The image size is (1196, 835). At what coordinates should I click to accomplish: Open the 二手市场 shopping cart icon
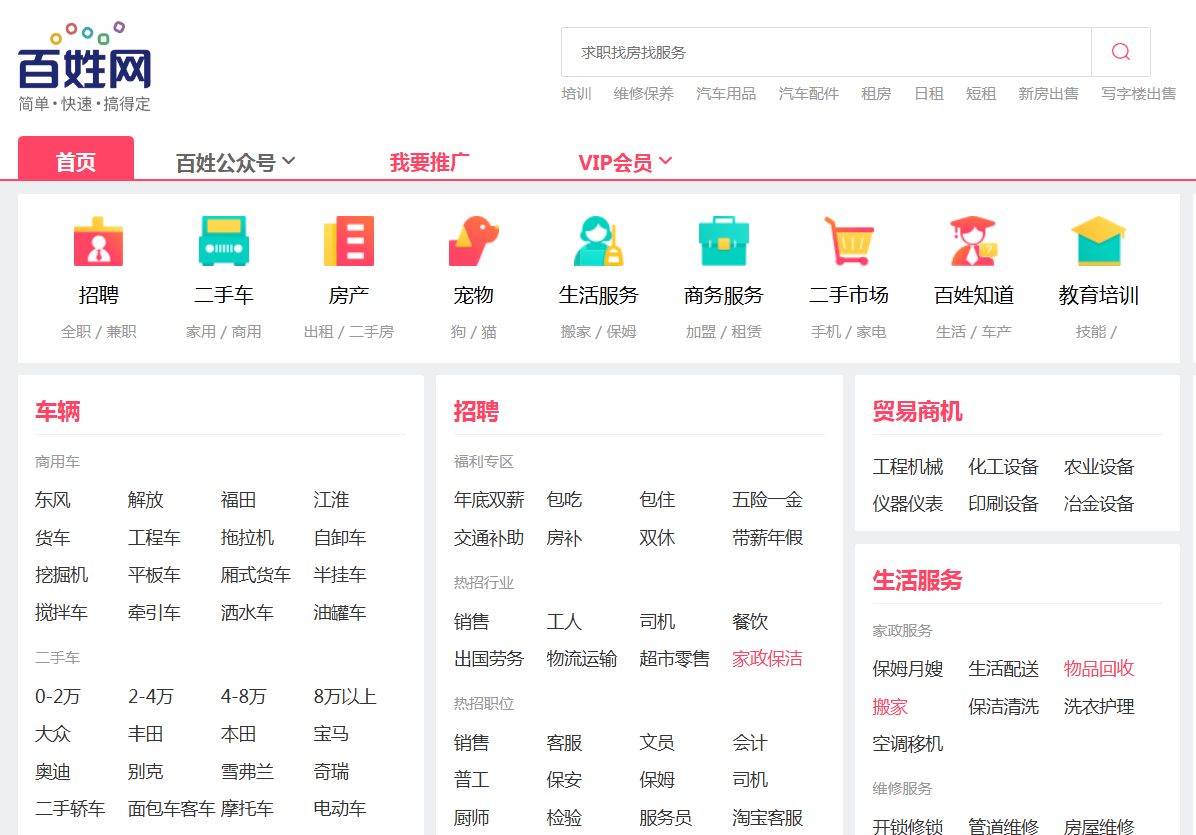coord(849,241)
